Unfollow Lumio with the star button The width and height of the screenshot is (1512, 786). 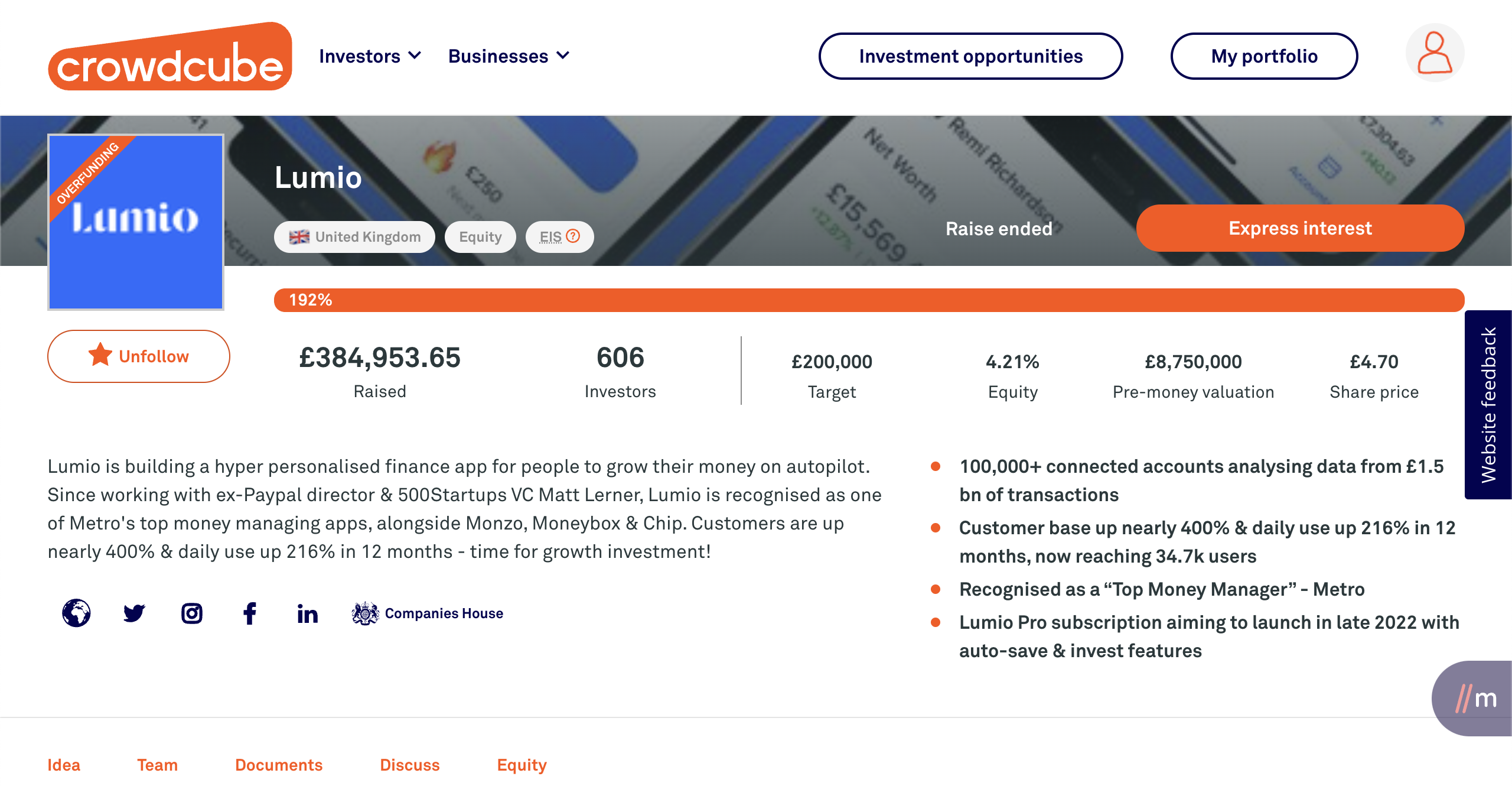pyautogui.click(x=138, y=356)
